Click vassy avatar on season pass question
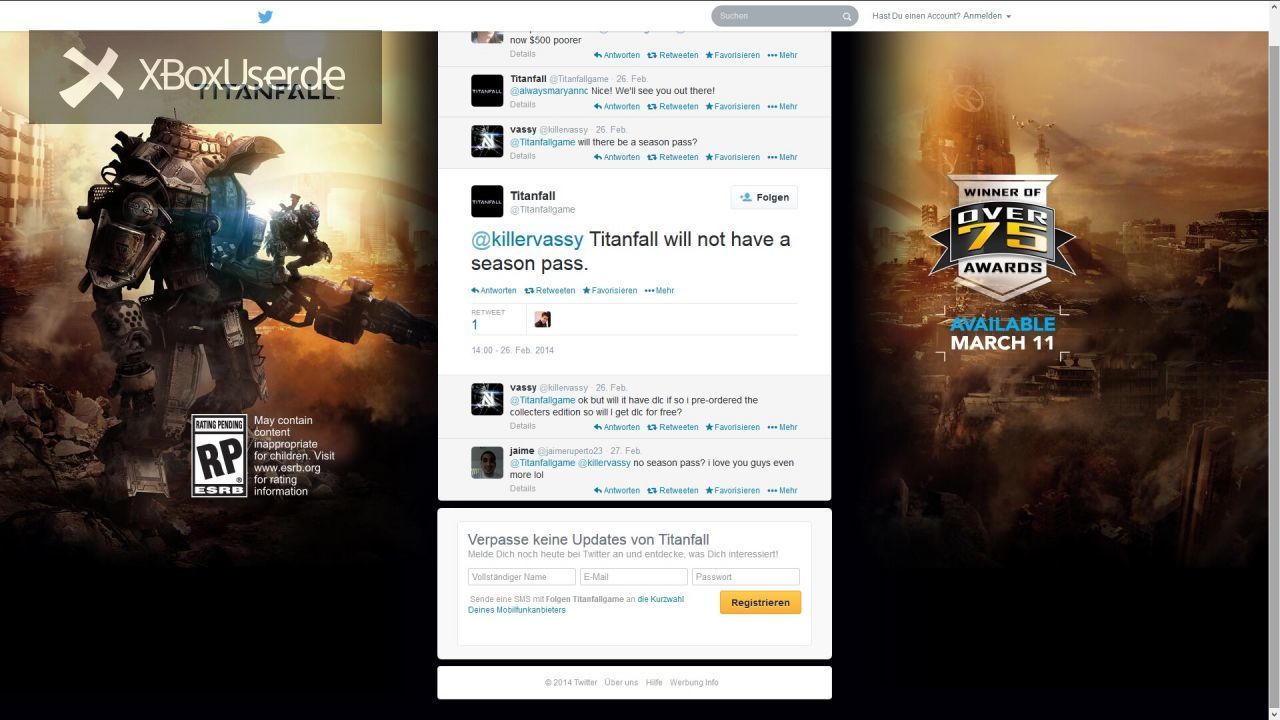The height and width of the screenshot is (720, 1280). tap(487, 141)
